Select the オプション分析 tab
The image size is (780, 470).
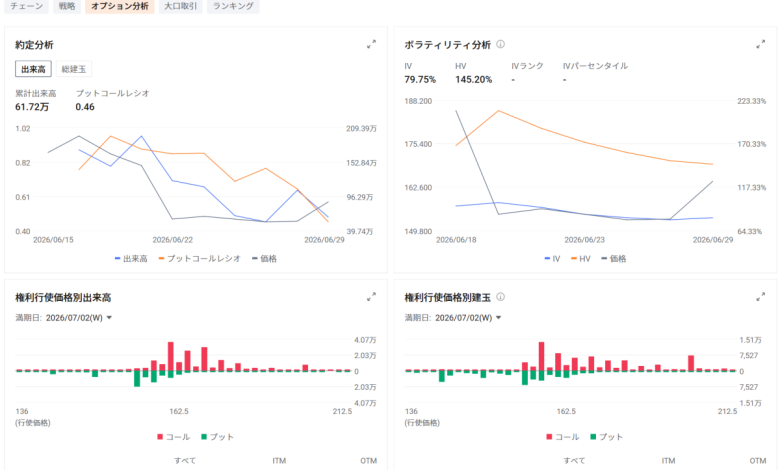point(120,6)
